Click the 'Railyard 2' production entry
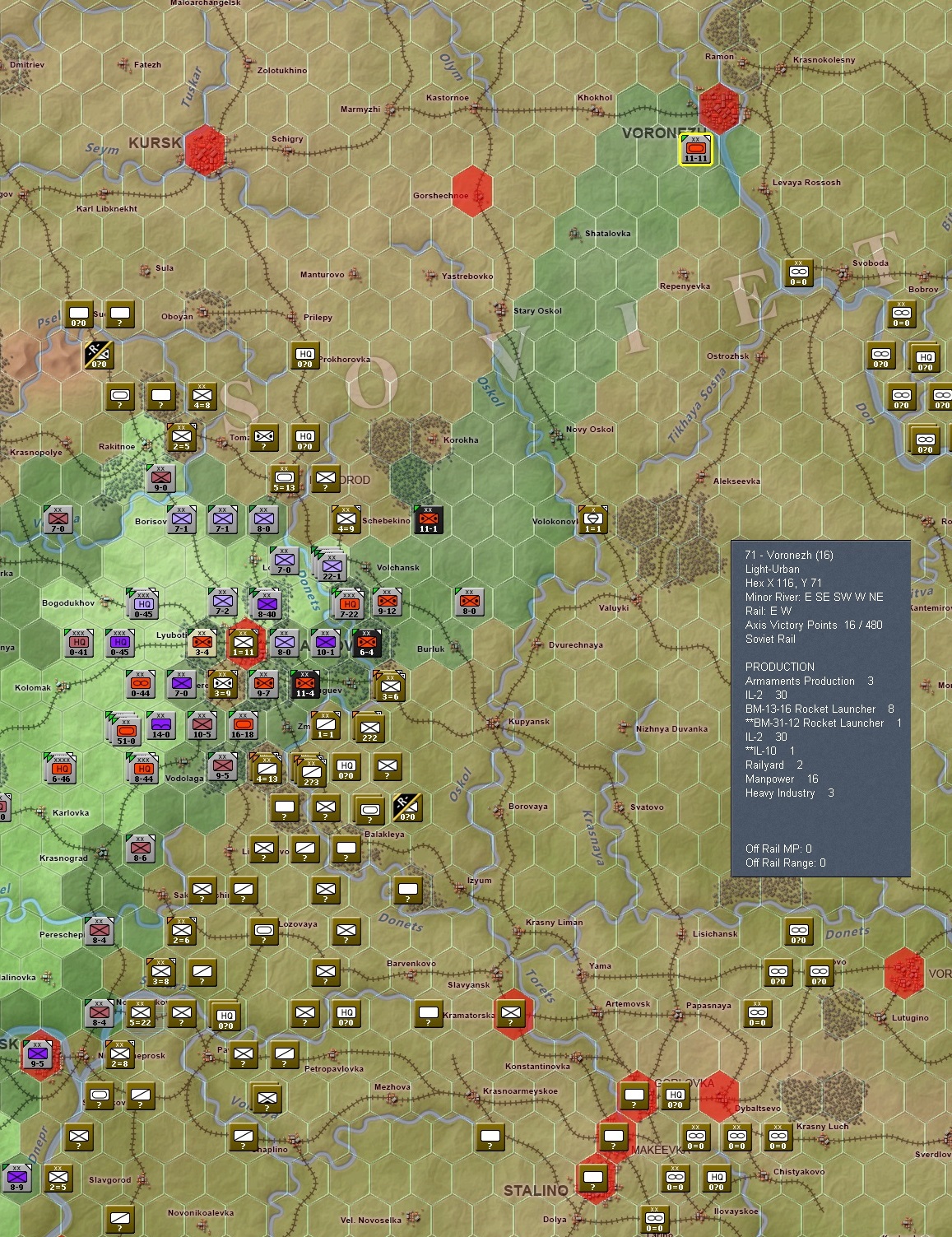The height and width of the screenshot is (1237, 952). (x=773, y=765)
